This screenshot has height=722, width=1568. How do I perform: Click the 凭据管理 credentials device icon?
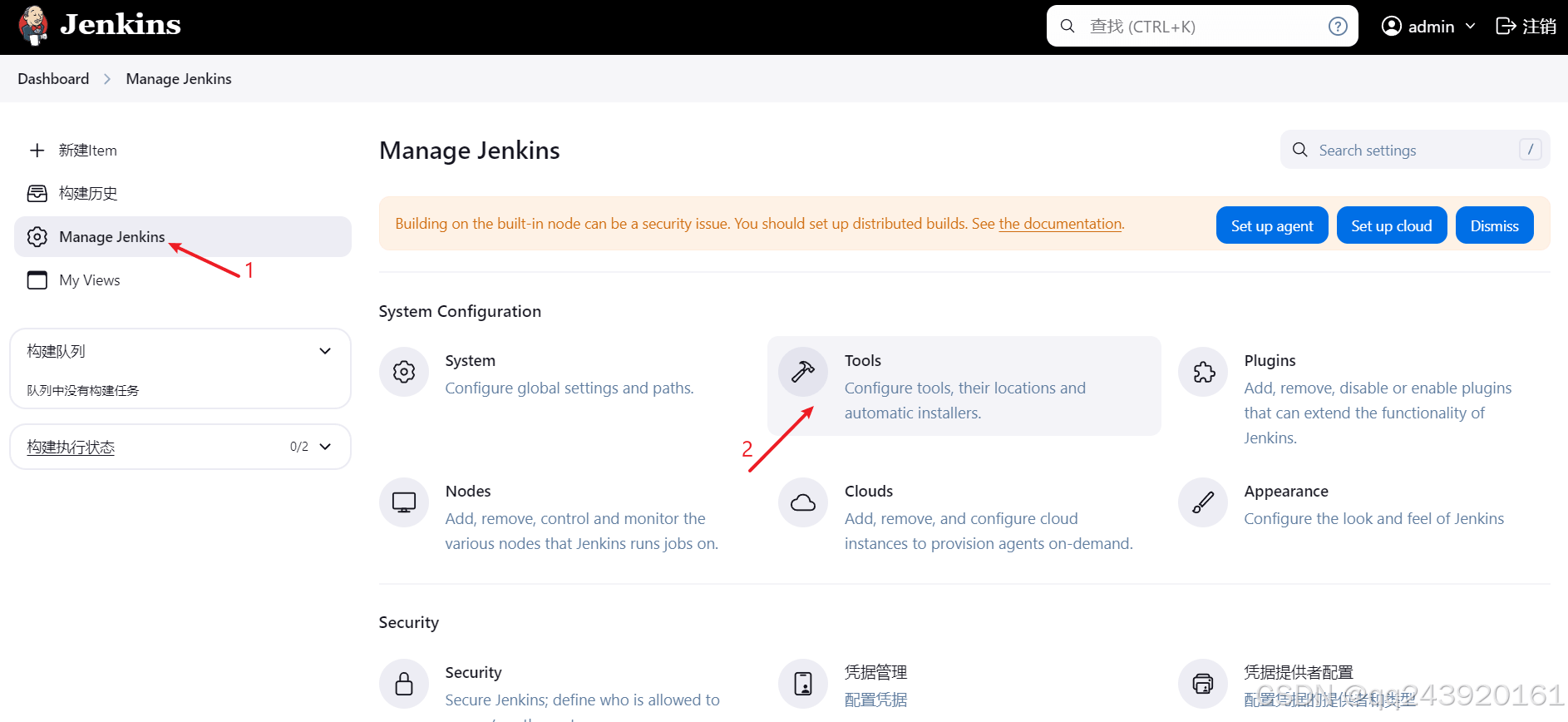[x=803, y=684]
